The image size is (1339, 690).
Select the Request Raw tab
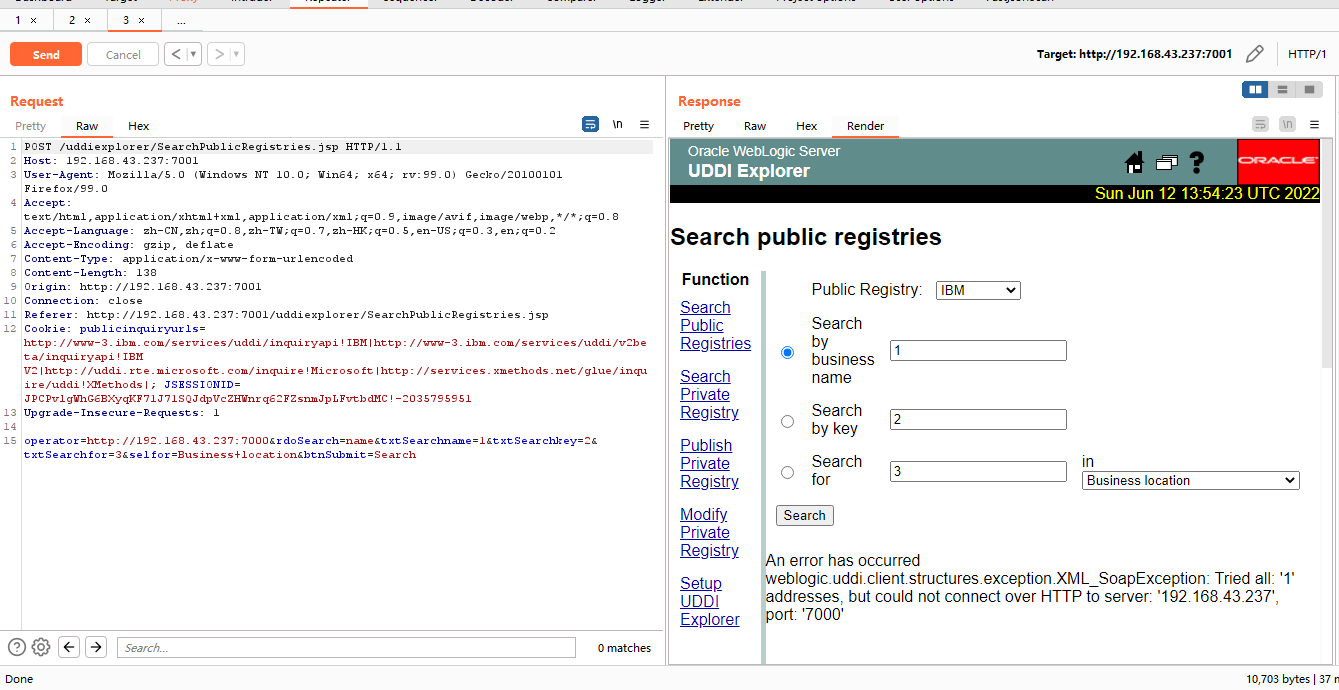click(x=87, y=126)
